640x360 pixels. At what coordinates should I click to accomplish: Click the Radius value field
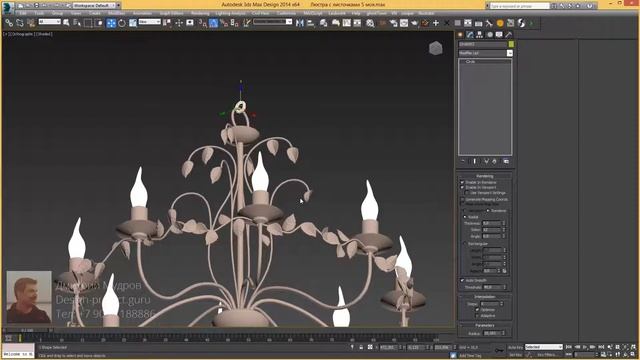(492, 333)
